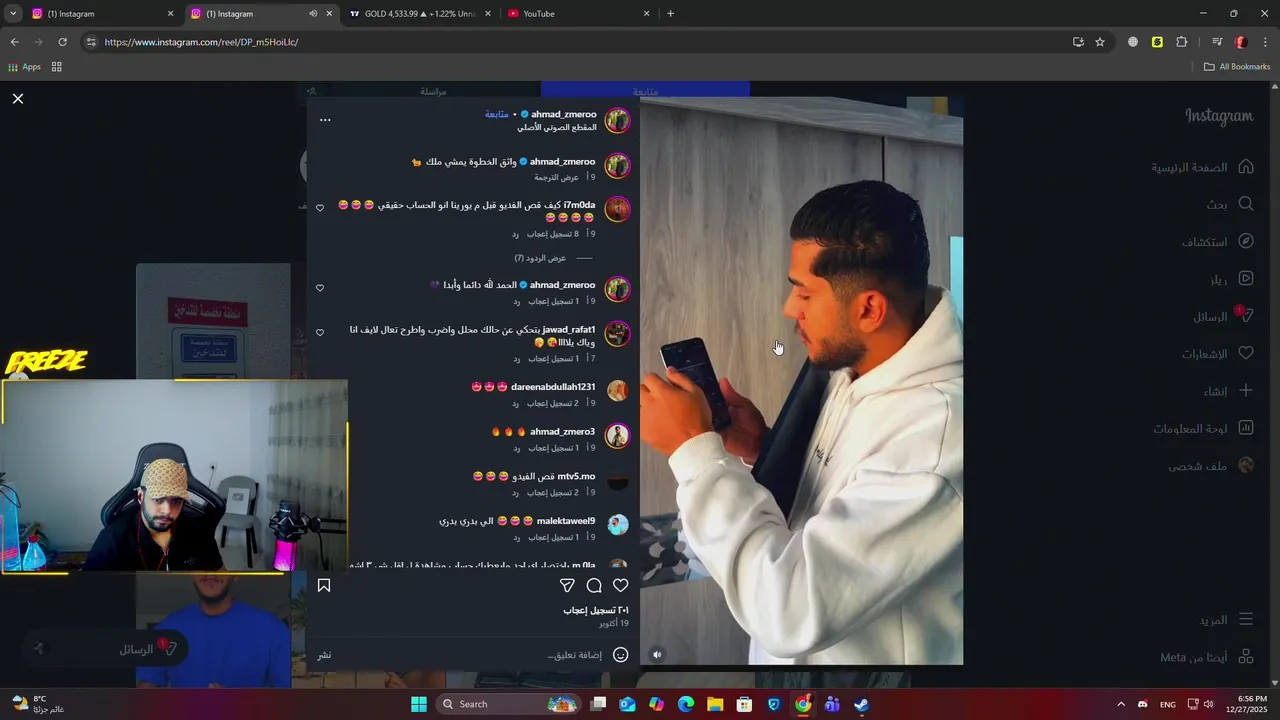Open the ahmad_zmero3 username link
This screenshot has width=1280, height=720.
562,432
